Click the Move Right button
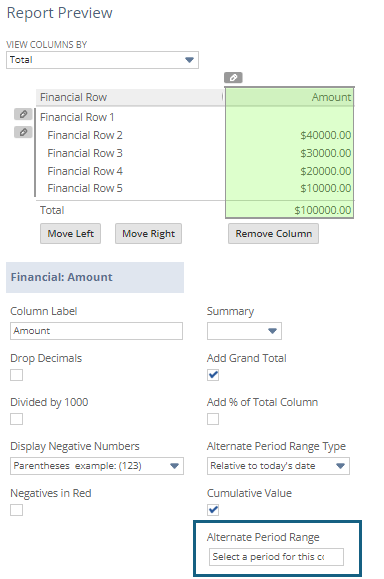Screen dimensions: 384x579 [x=148, y=233]
